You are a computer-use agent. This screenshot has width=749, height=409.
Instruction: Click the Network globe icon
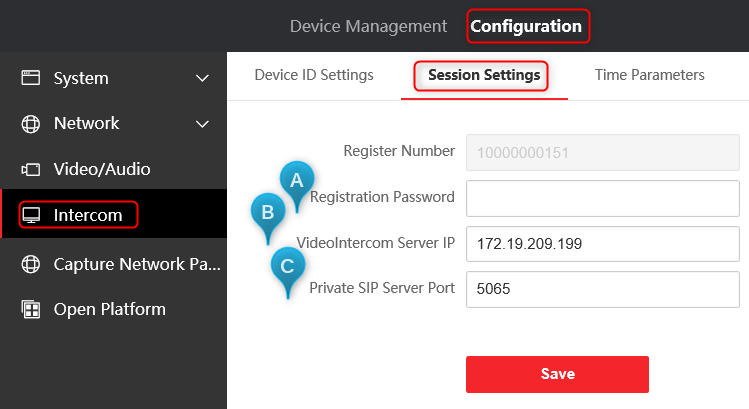[x=31, y=124]
